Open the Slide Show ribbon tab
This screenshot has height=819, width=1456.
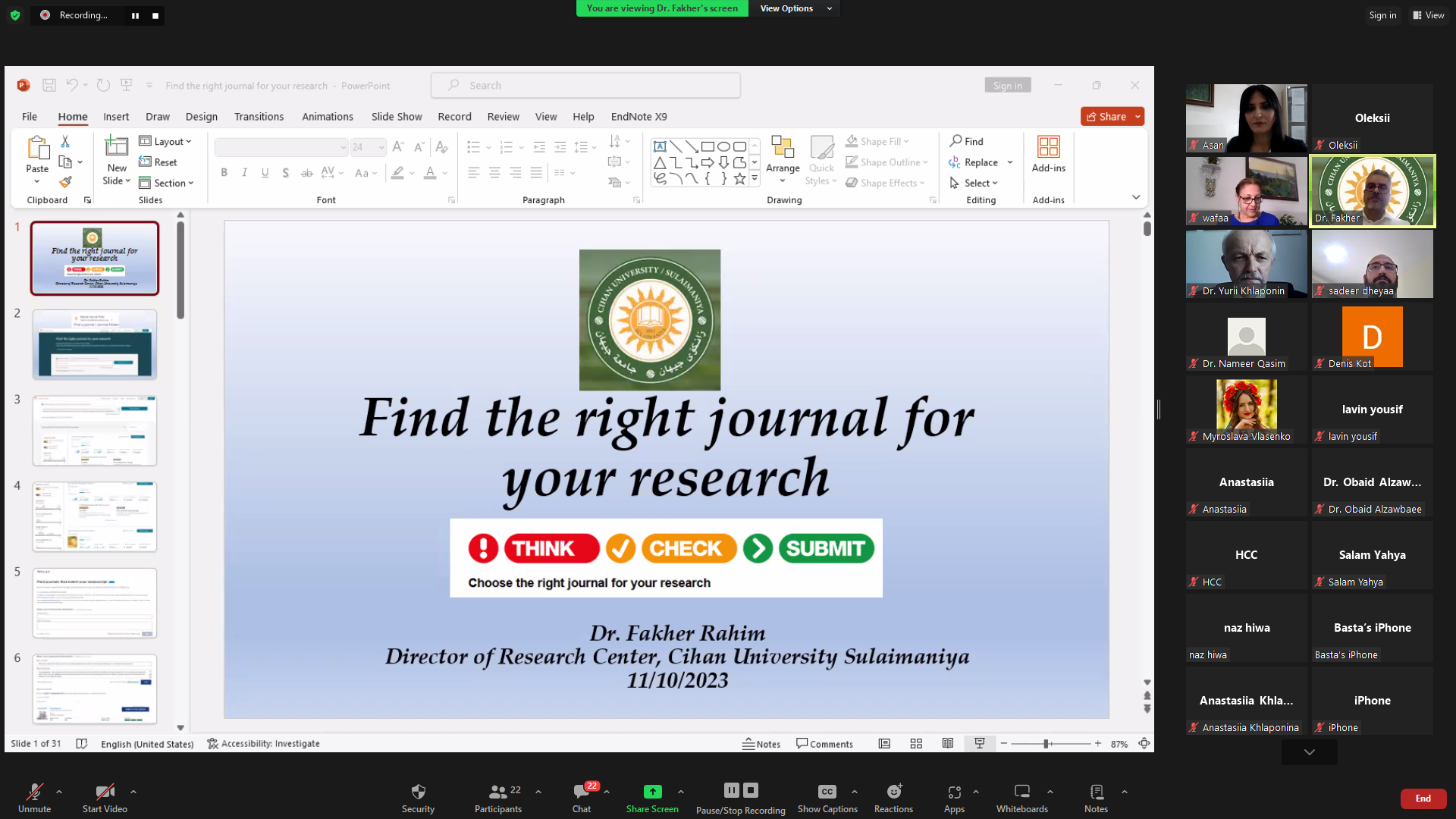coord(397,116)
